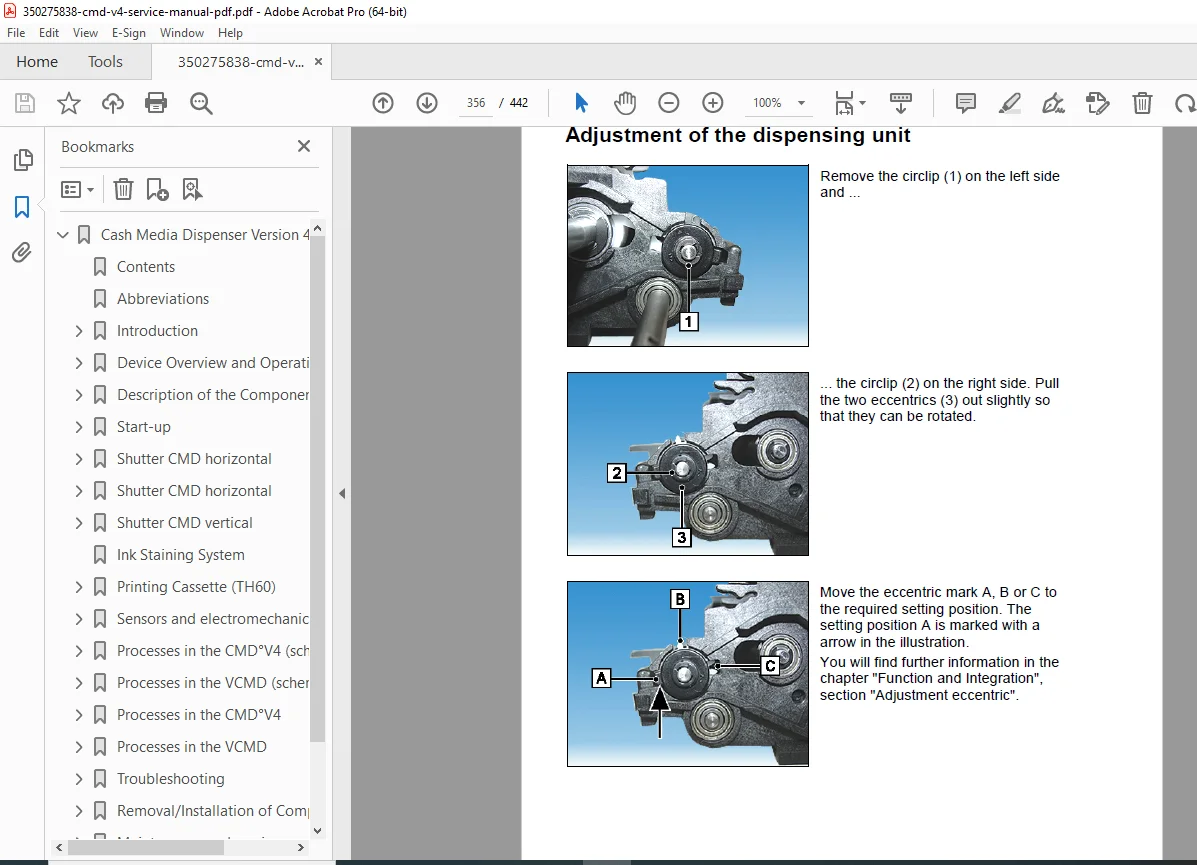This screenshot has height=865, width=1197.
Task: Click the page number input field
Action: pos(476,102)
